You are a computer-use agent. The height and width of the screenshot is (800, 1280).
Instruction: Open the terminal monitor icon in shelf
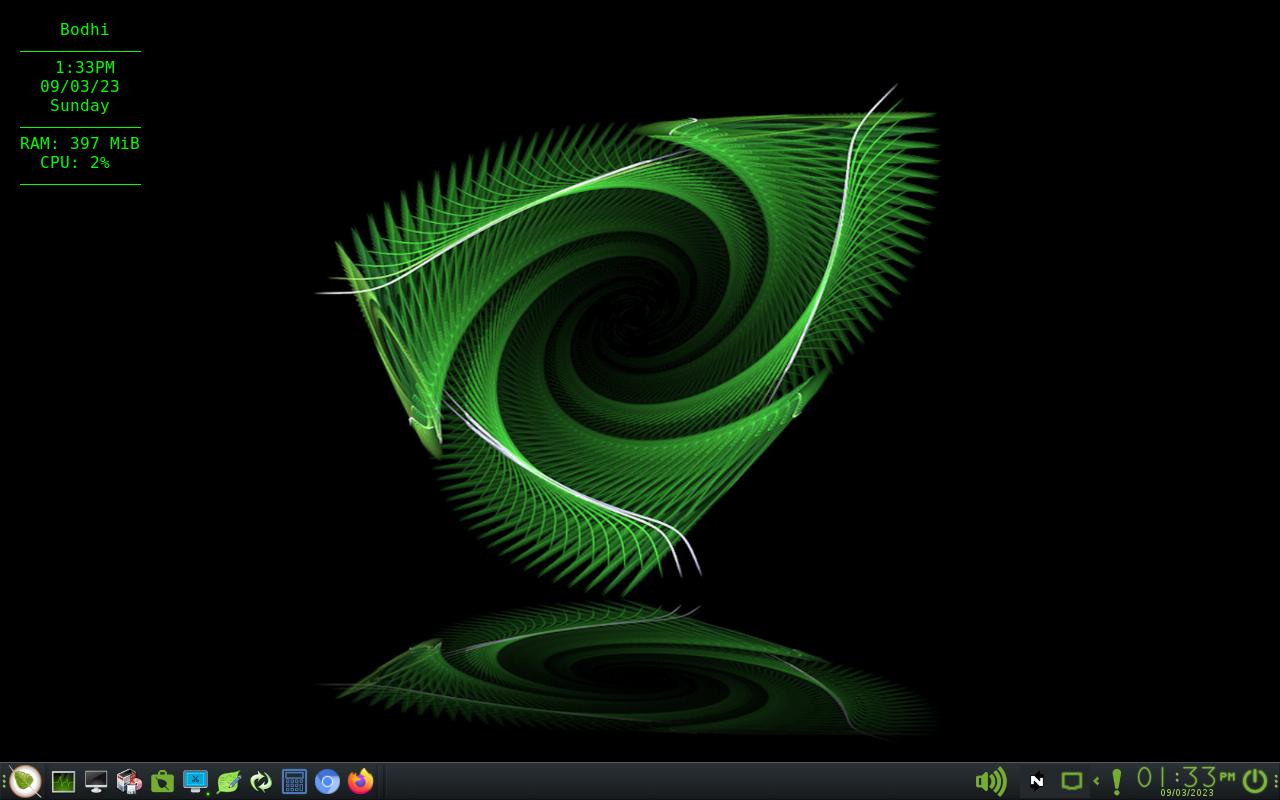coord(96,781)
